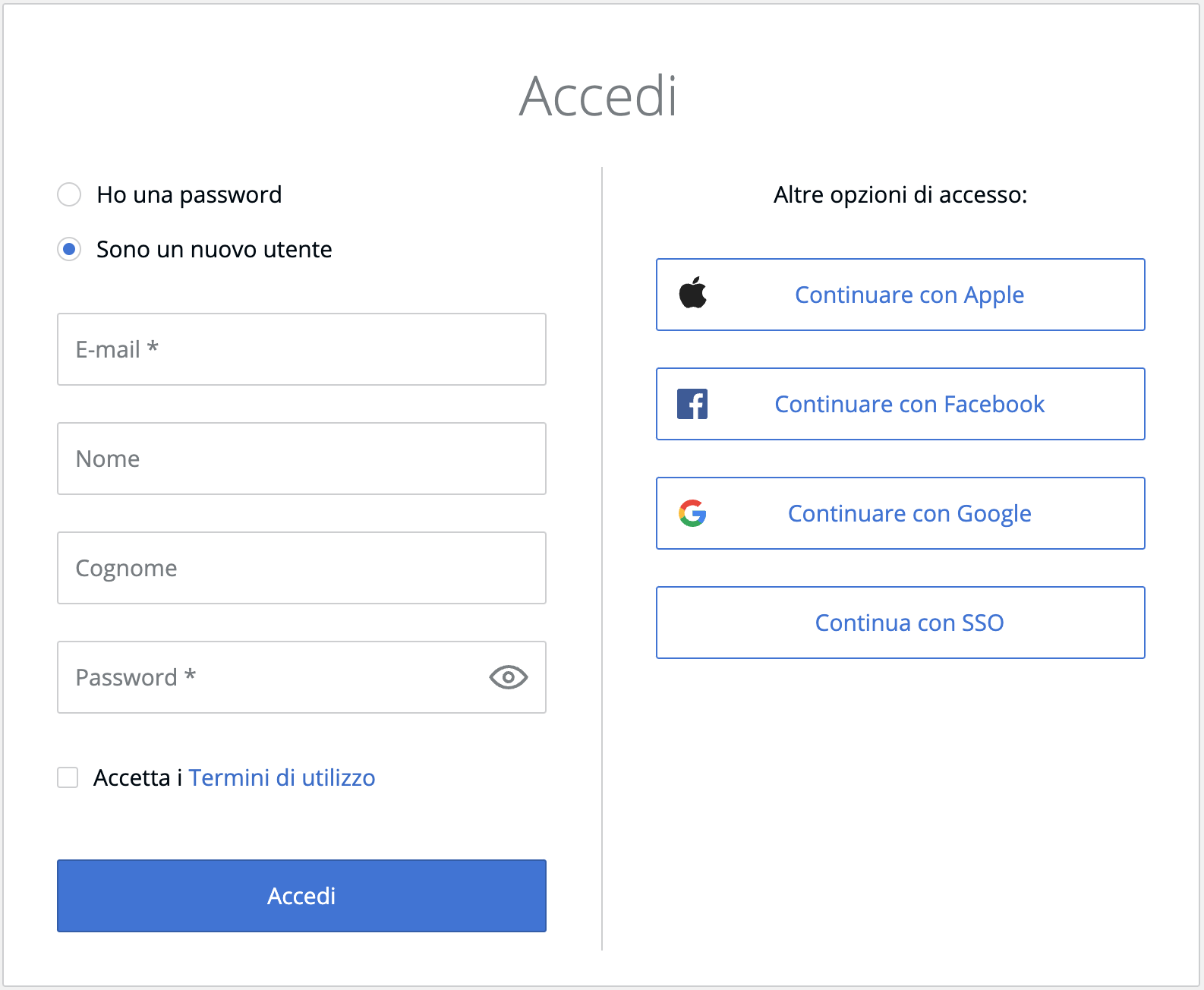Screen dimensions: 1204x990
Task: Click the Apple logo icon
Action: point(692,294)
